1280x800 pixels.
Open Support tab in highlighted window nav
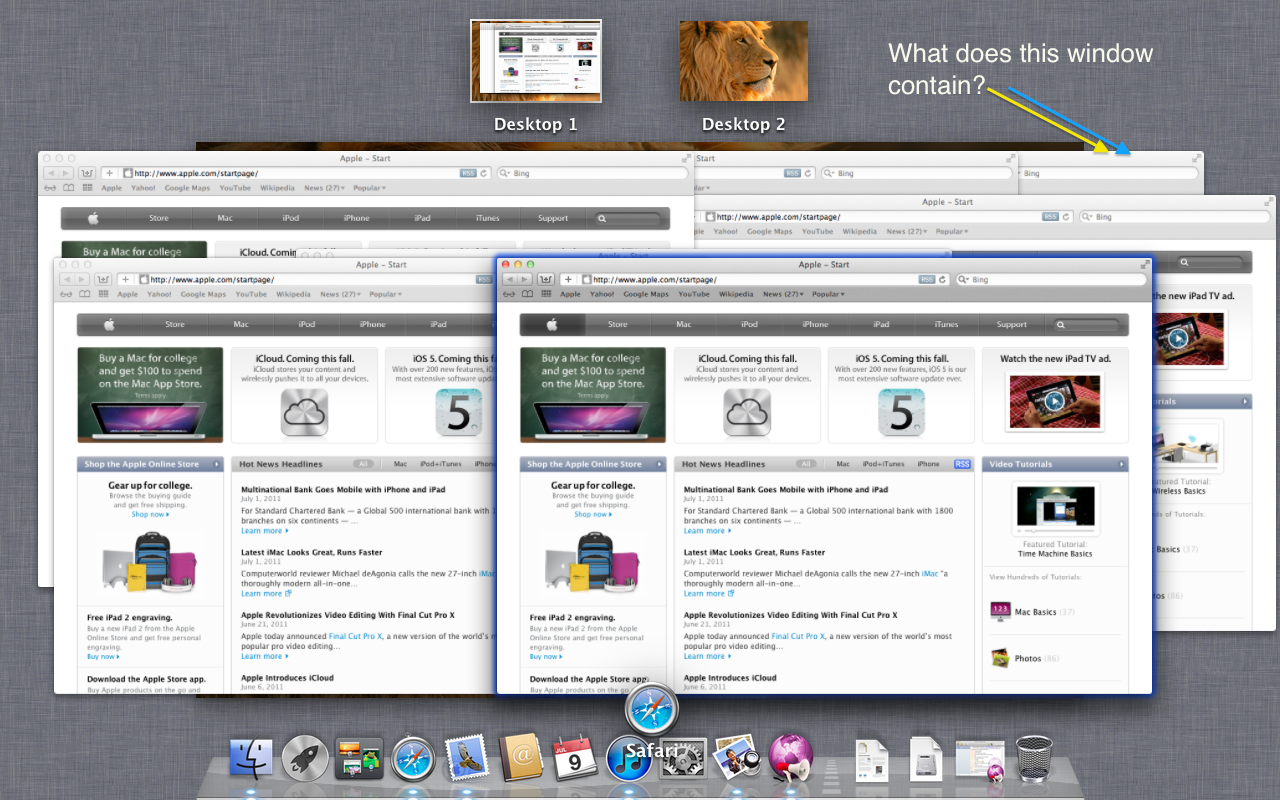1012,324
